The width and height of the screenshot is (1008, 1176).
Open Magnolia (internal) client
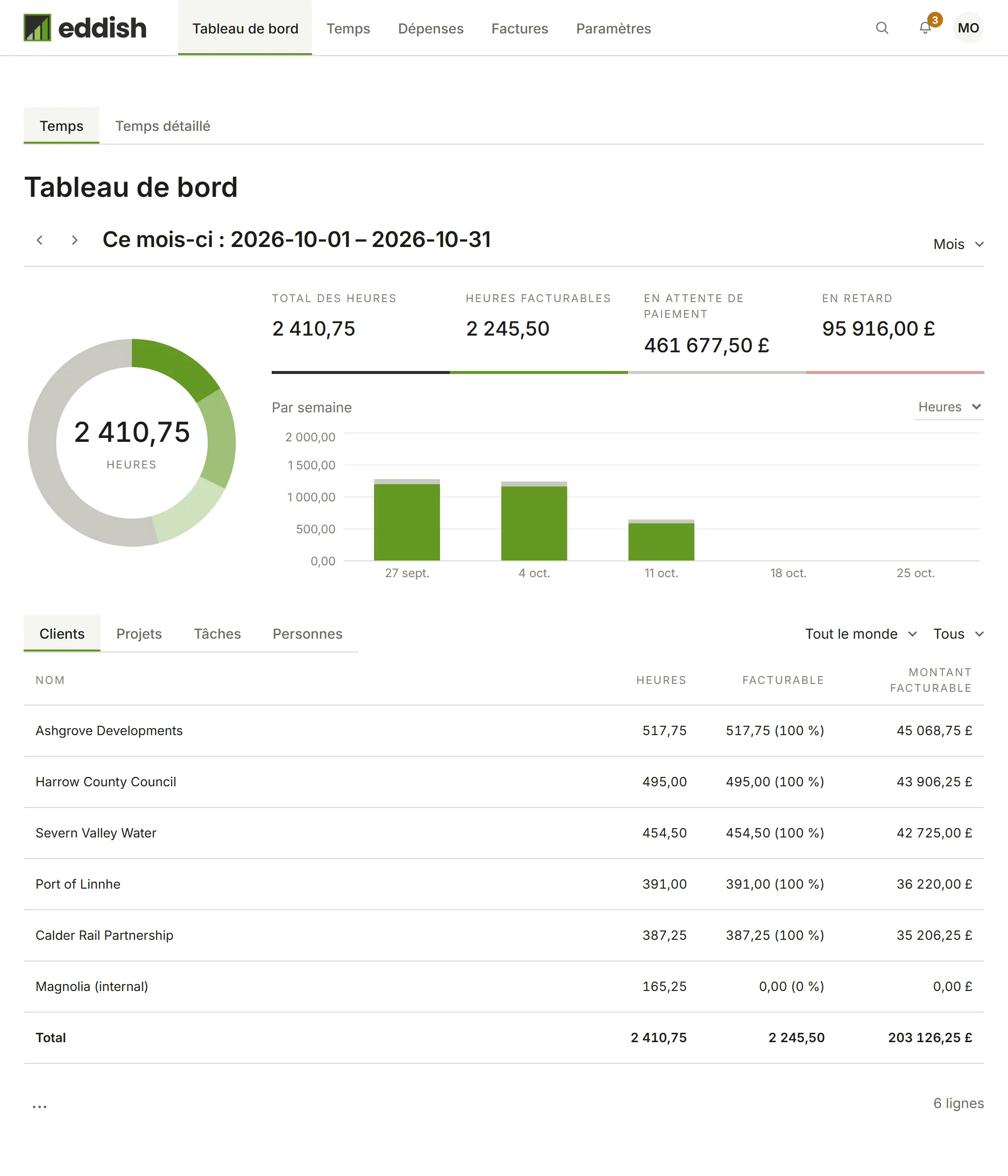point(504,987)
